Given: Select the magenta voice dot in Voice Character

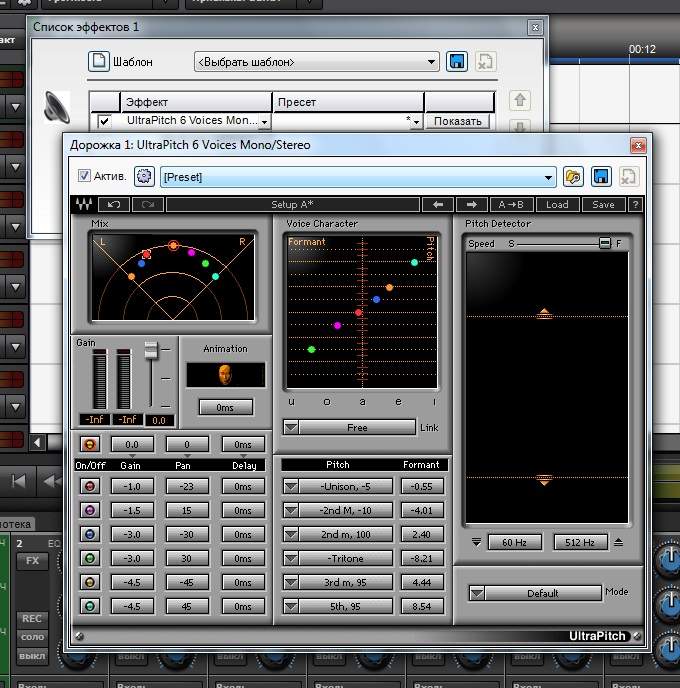Looking at the screenshot, I should tap(337, 325).
